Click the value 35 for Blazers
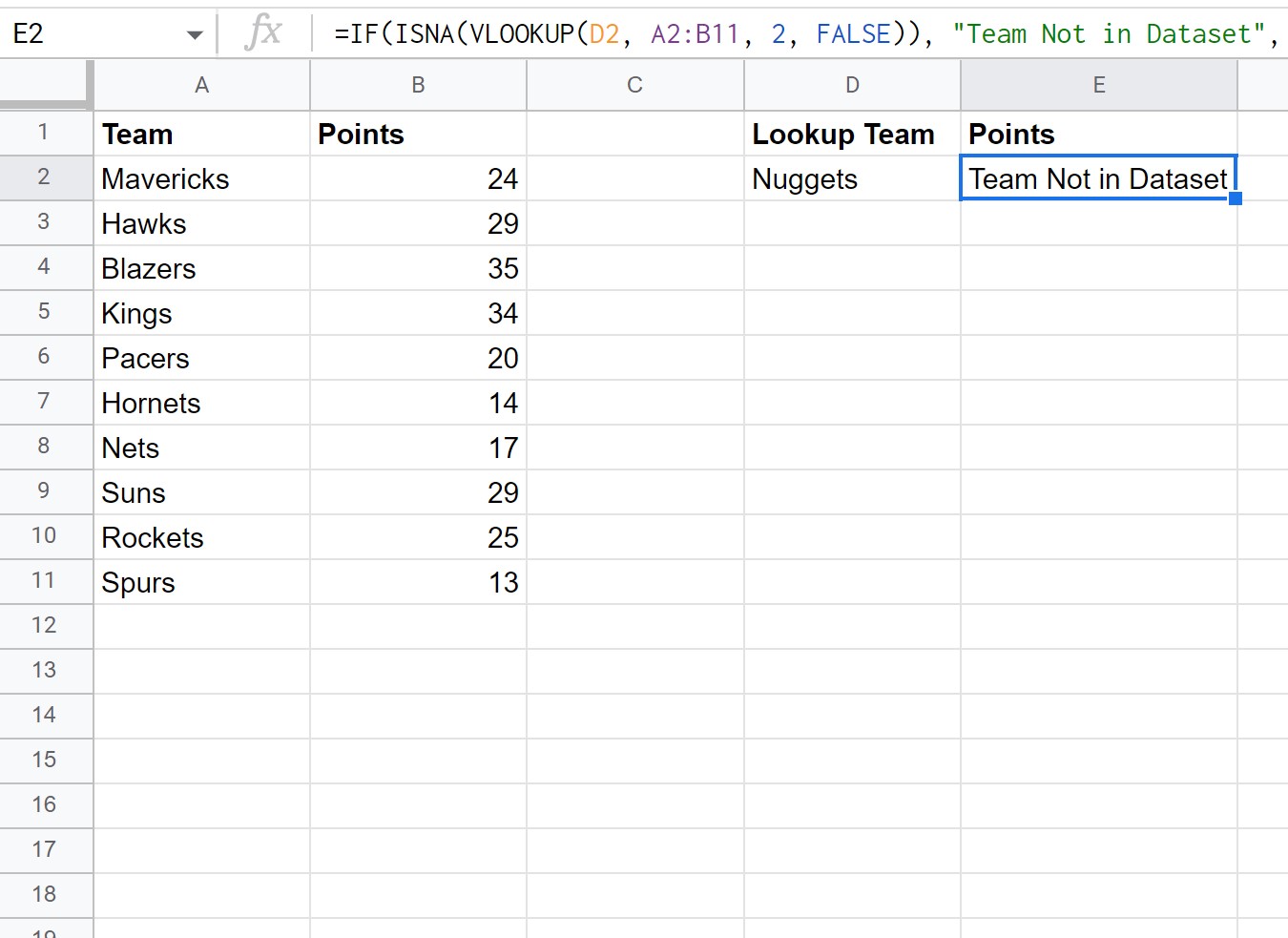Image resolution: width=1288 pixels, height=938 pixels. pos(419,268)
